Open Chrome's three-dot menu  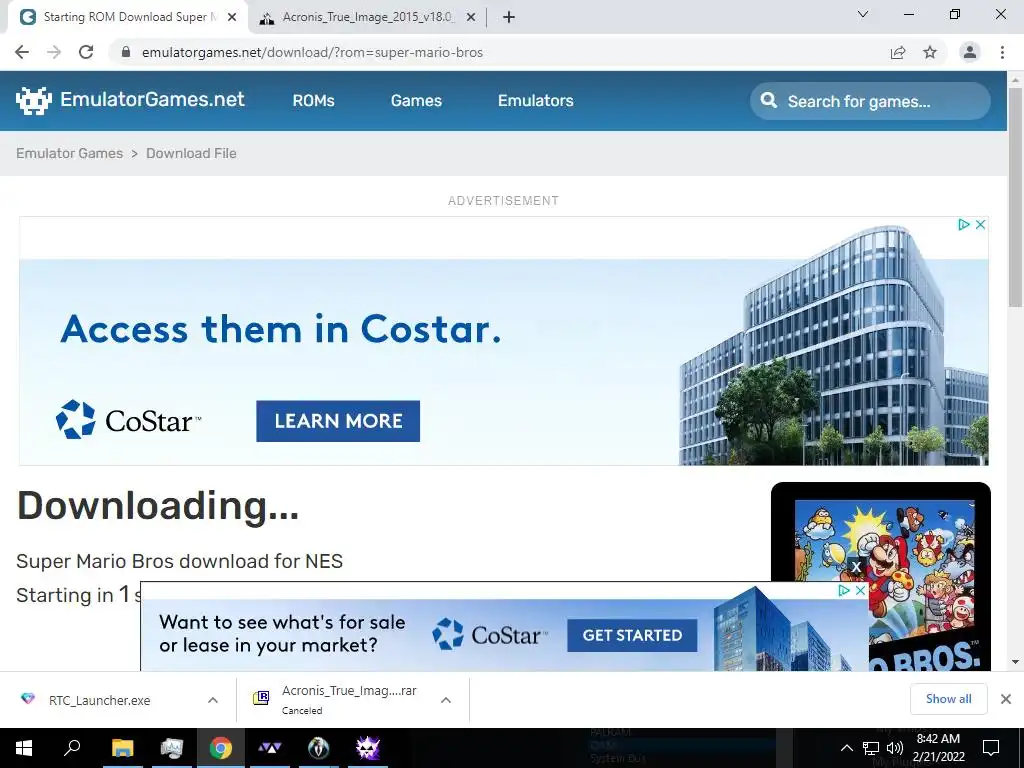coord(1002,52)
